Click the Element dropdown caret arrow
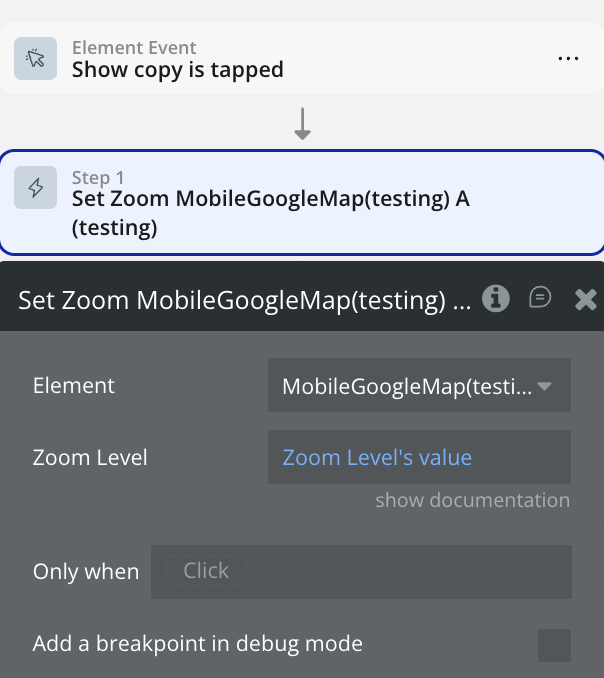This screenshot has width=604, height=678. 544,386
